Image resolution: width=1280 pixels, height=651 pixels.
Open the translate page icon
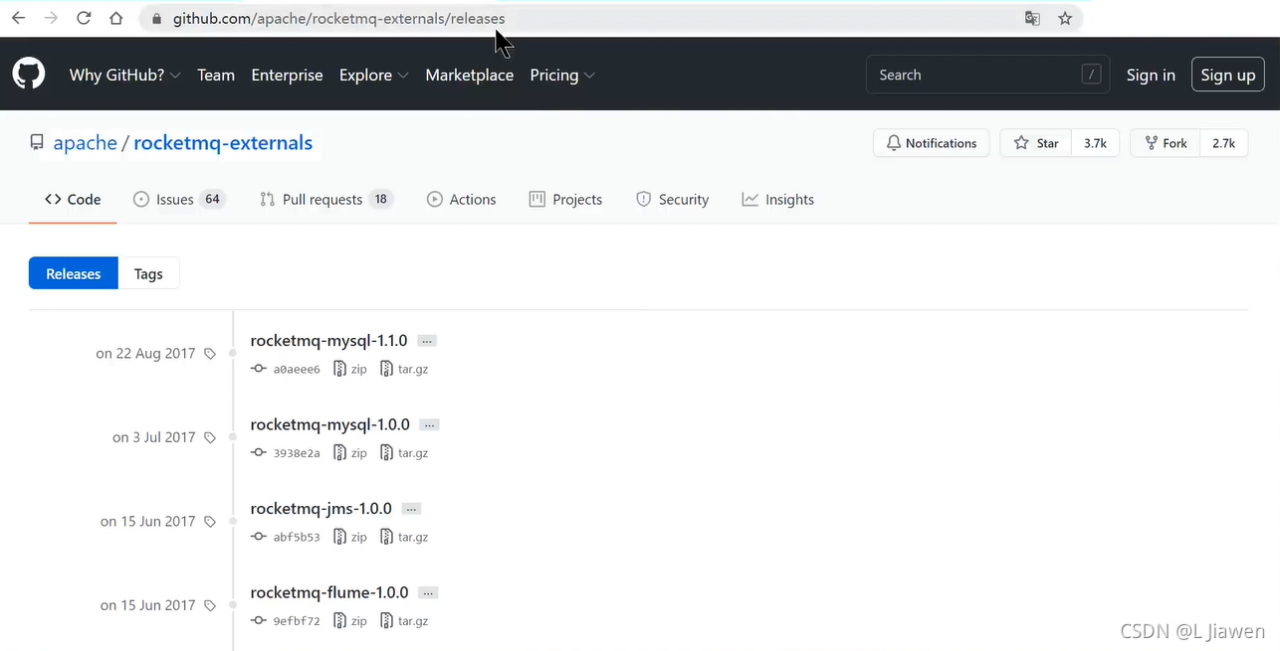click(x=1032, y=18)
